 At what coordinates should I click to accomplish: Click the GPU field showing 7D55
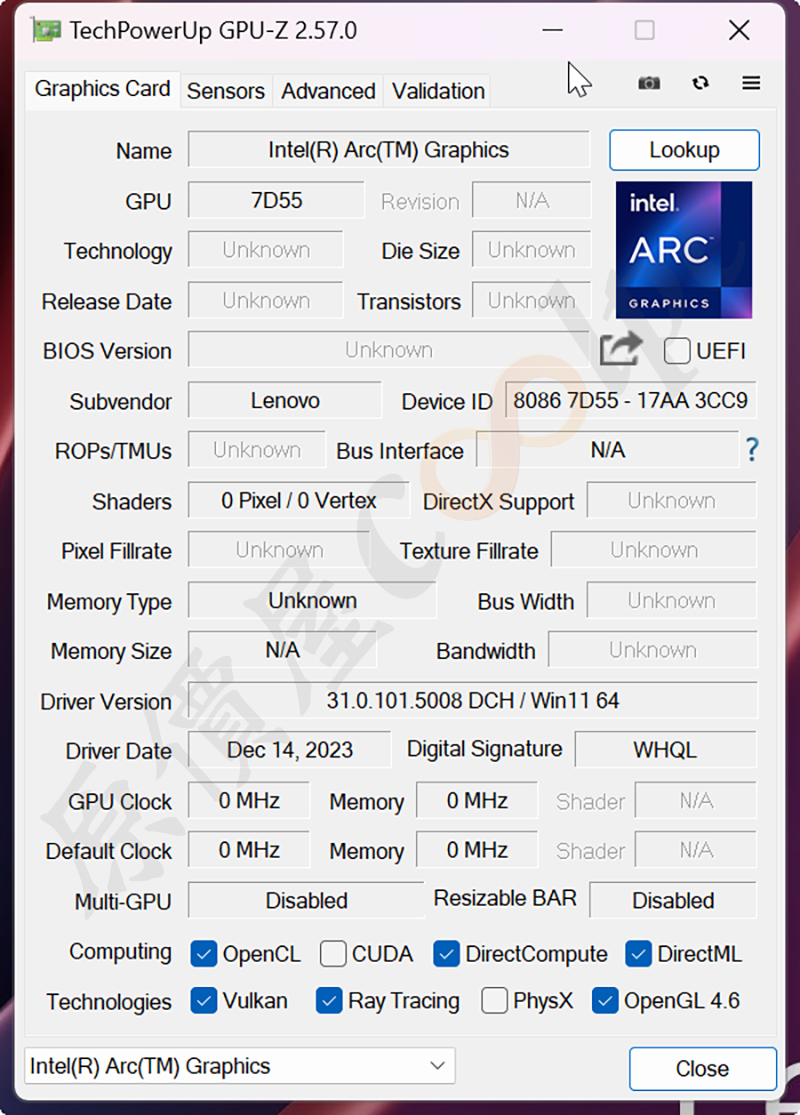coord(276,201)
